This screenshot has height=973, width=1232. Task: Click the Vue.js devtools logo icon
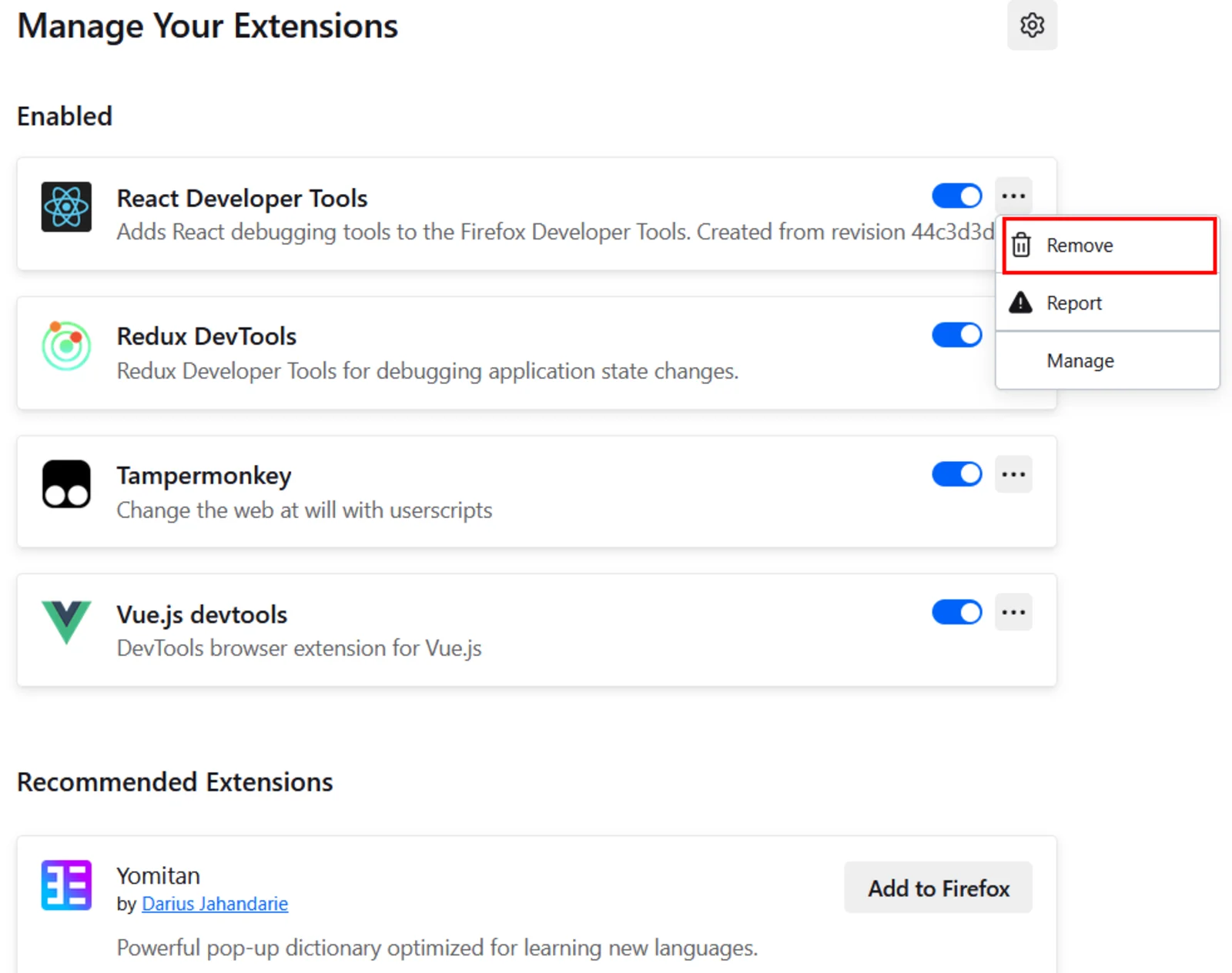[x=66, y=622]
